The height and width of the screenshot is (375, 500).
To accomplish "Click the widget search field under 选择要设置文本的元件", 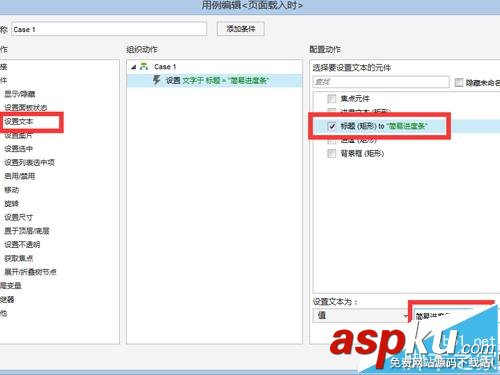I will tap(381, 82).
